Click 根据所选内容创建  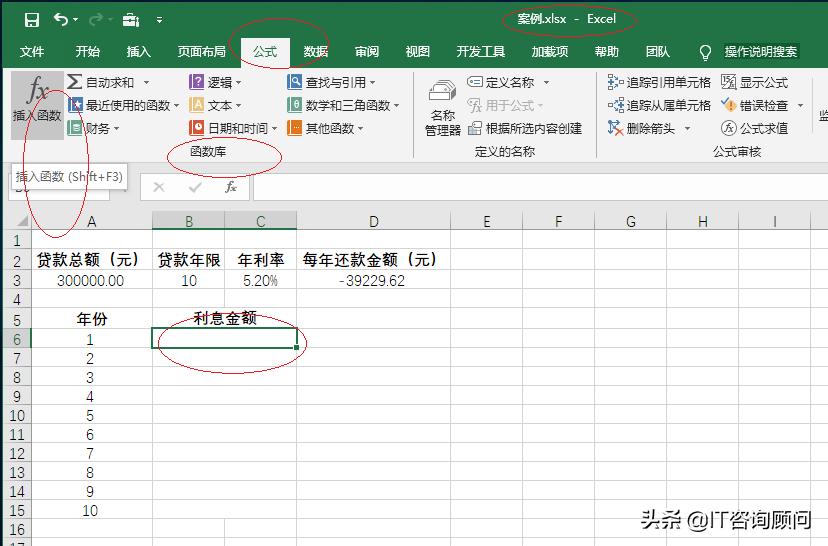click(525, 128)
